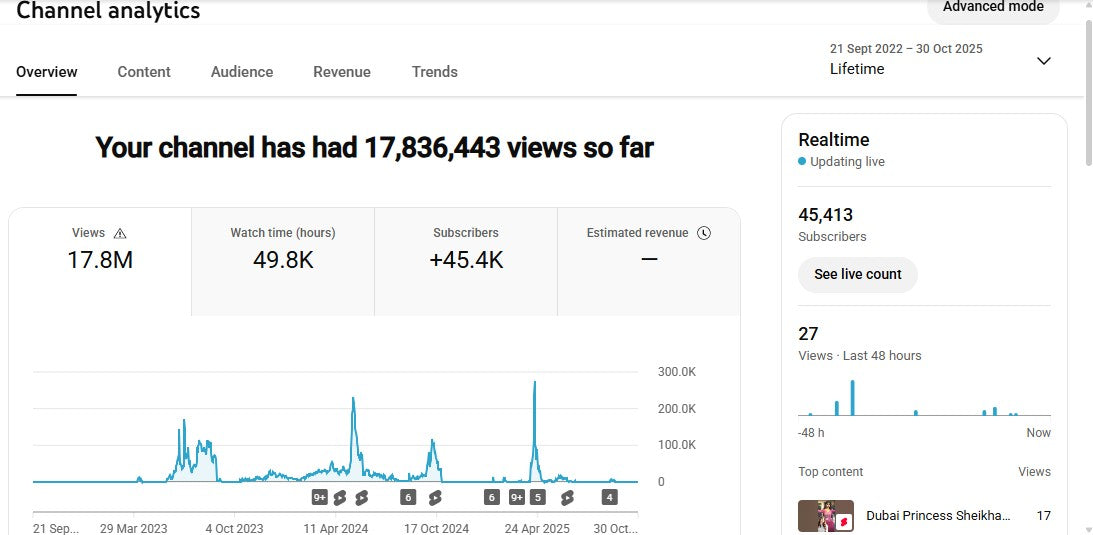This screenshot has height=535, width=1093.
Task: Switch to the Content tab
Action: point(144,72)
